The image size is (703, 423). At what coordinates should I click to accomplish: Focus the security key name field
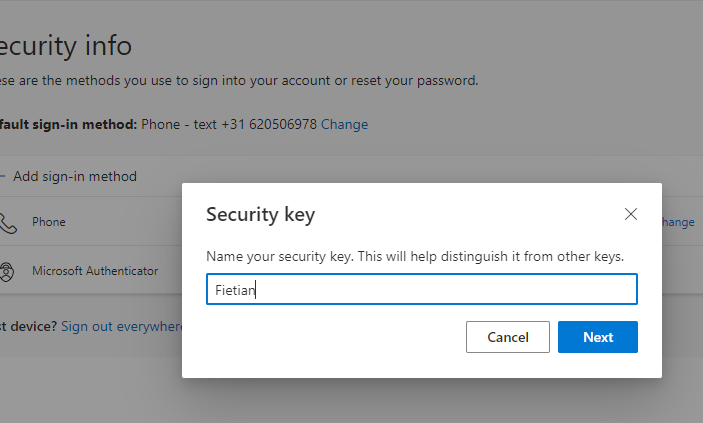[x=421, y=290]
